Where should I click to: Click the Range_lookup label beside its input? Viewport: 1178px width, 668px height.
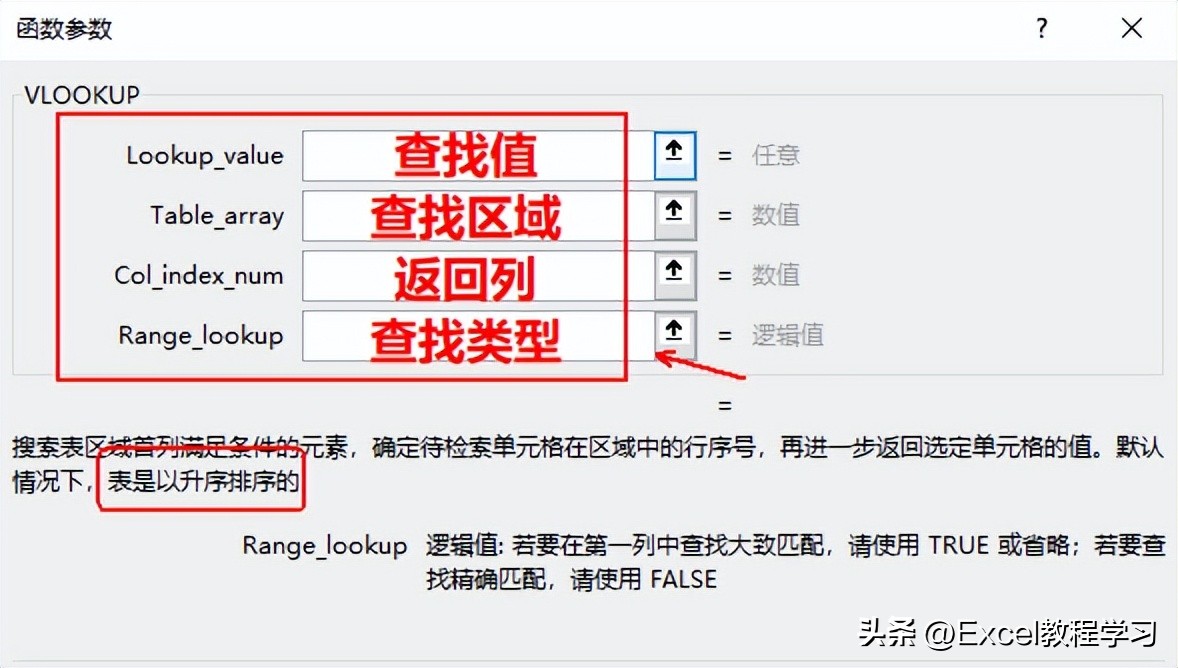[x=201, y=336]
